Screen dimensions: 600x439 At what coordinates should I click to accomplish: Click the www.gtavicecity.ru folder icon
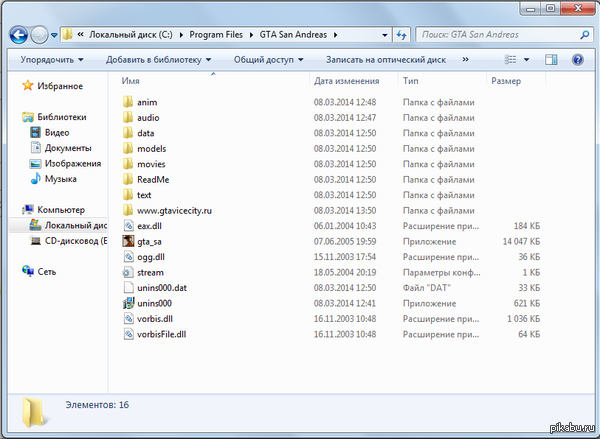click(x=127, y=210)
